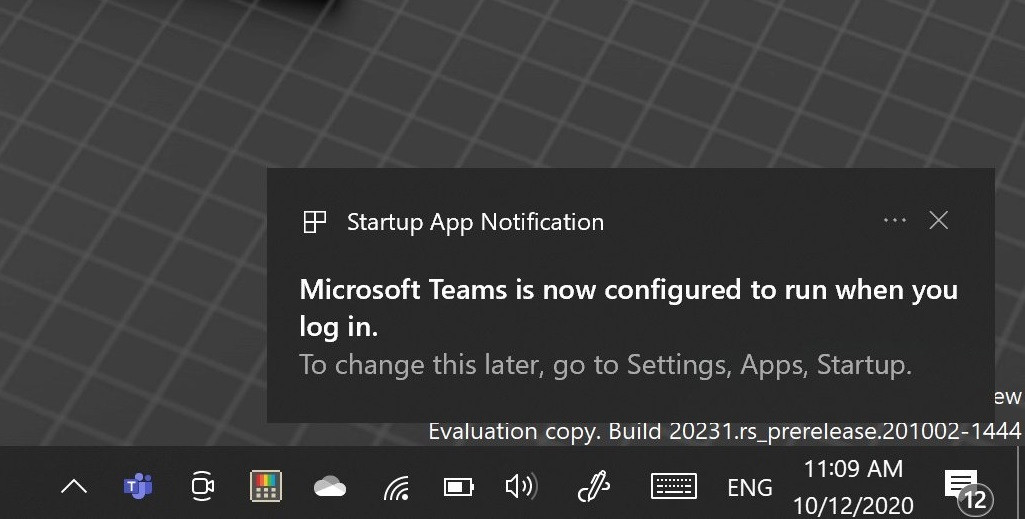The width and height of the screenshot is (1025, 519).
Task: Open notification settings via the three dots
Action: tap(894, 221)
